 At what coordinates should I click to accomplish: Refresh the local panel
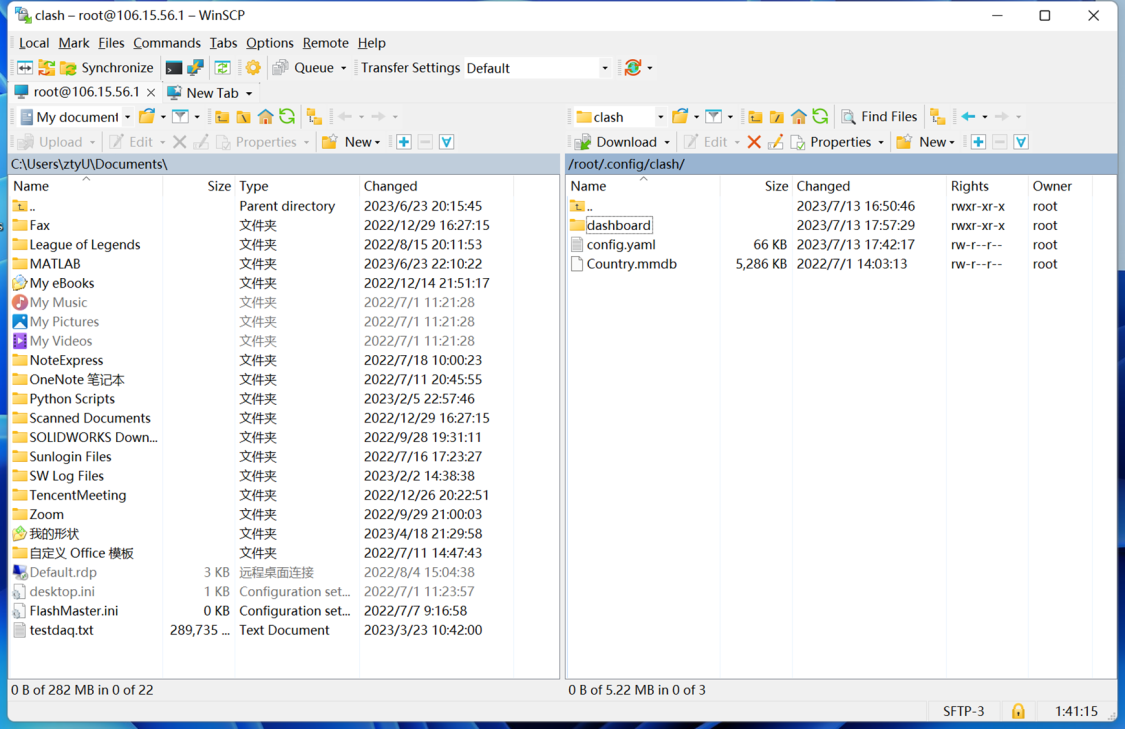[x=287, y=116]
